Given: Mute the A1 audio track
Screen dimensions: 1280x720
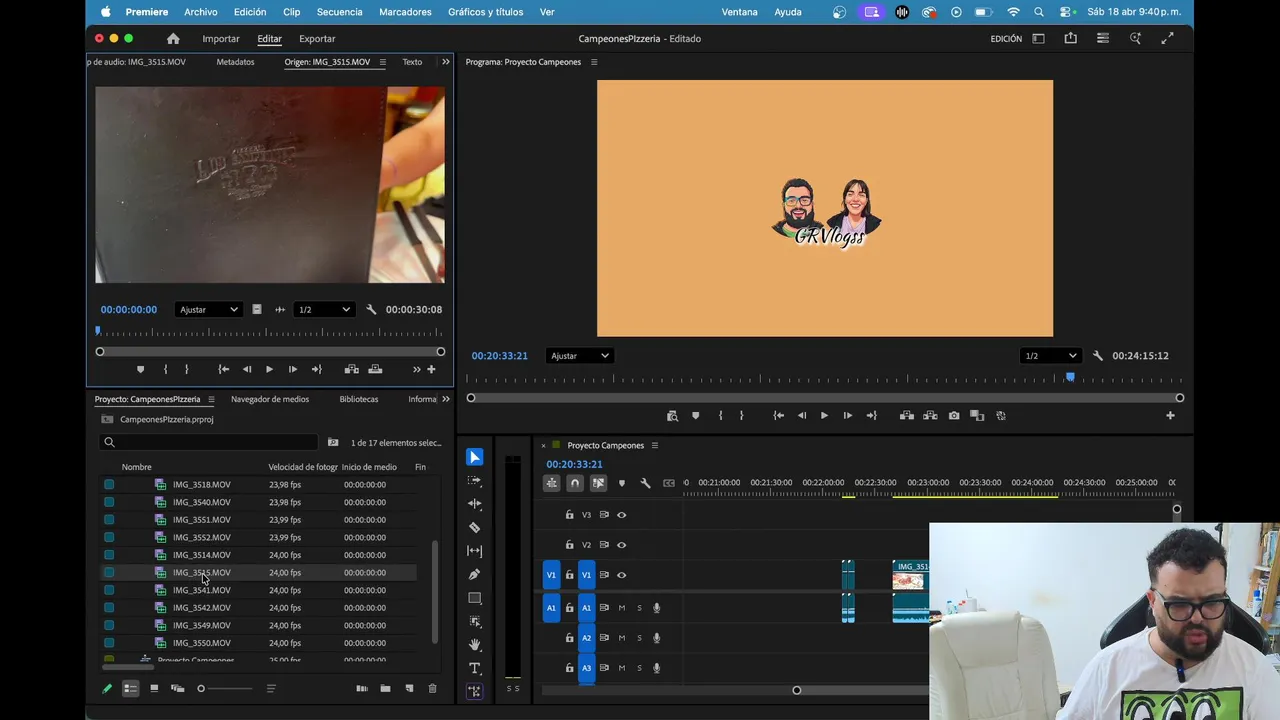Looking at the screenshot, I should click(621, 608).
